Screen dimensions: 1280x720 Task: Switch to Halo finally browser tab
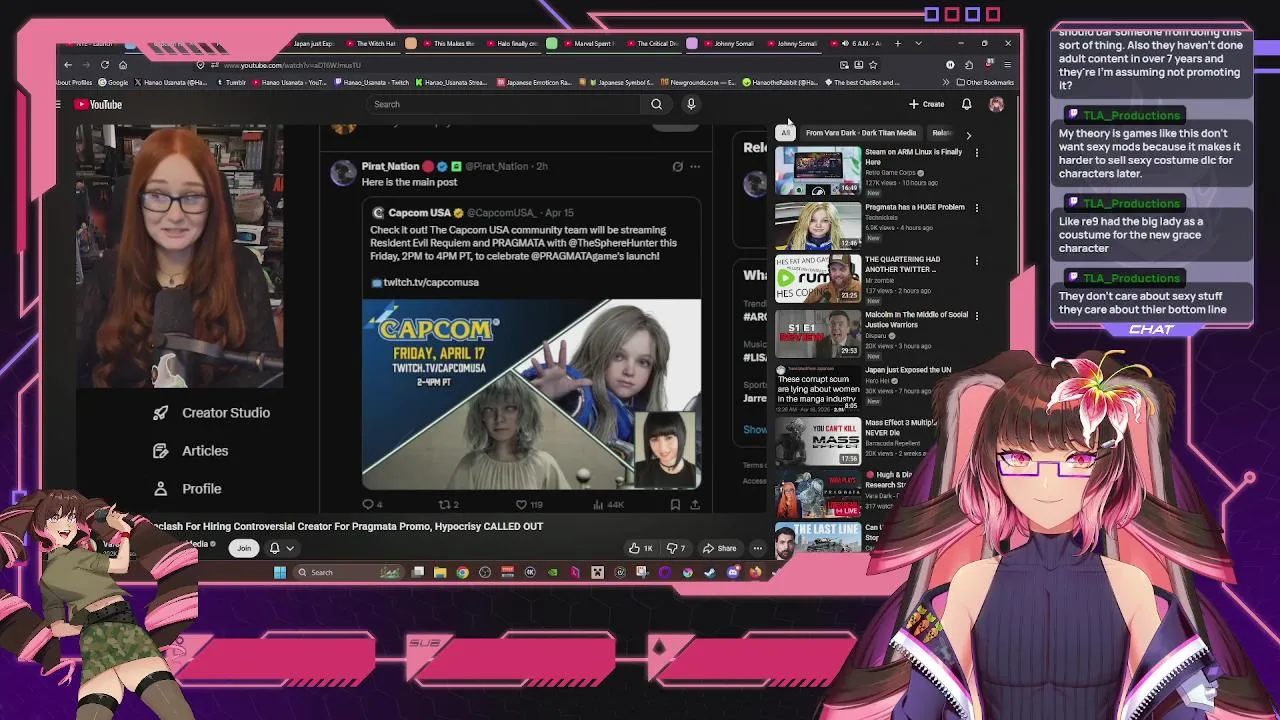512,43
